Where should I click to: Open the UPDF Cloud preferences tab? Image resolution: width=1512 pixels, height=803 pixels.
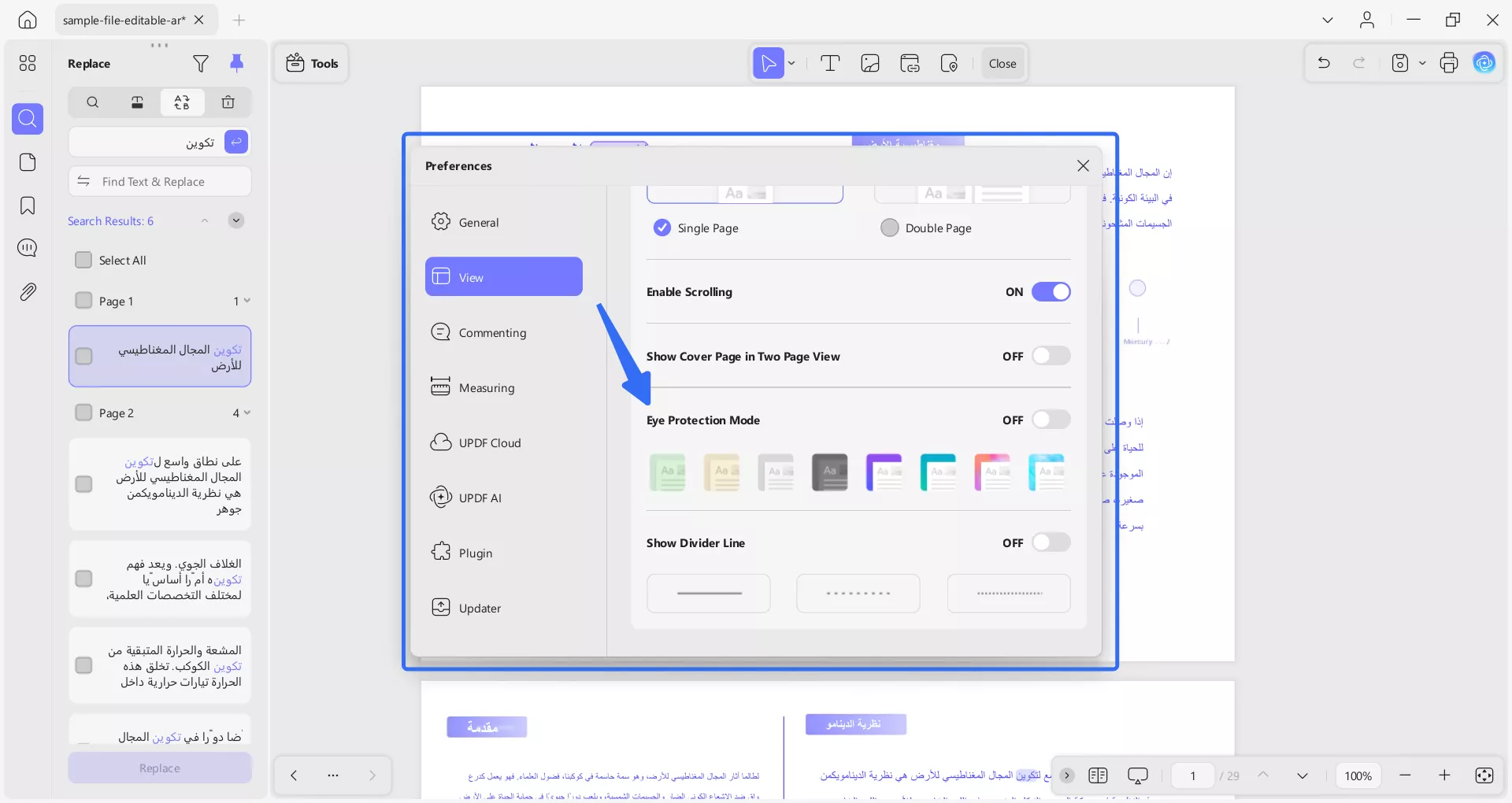click(504, 442)
